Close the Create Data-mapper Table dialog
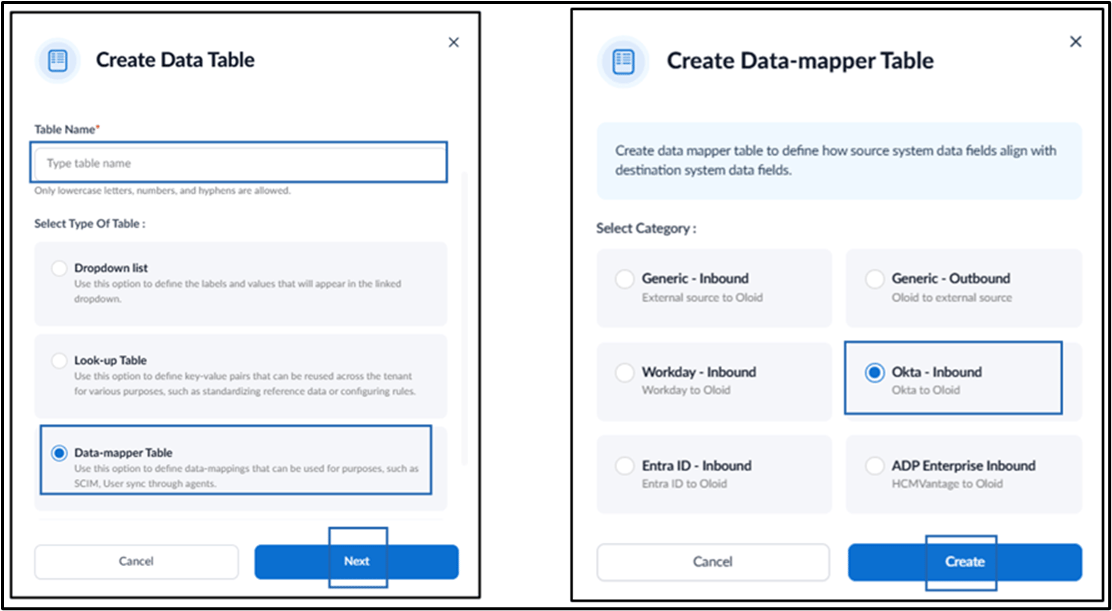Image resolution: width=1112 pixels, height=611 pixels. click(1076, 42)
